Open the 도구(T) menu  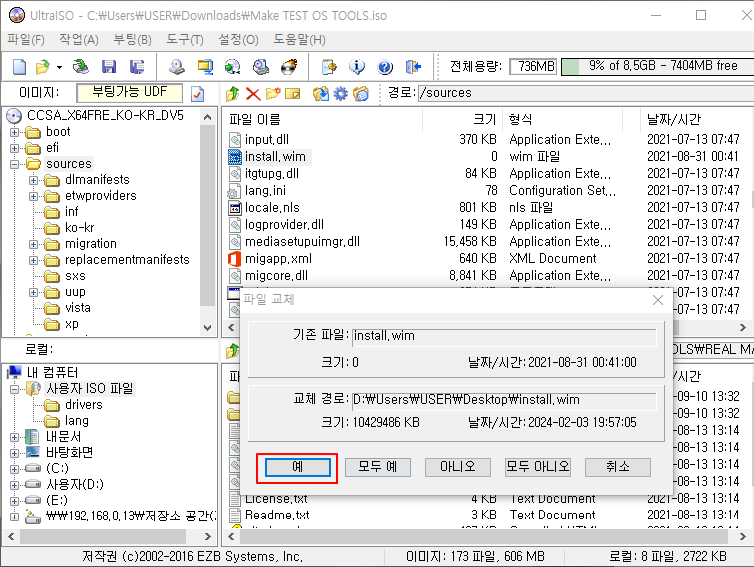[185, 40]
